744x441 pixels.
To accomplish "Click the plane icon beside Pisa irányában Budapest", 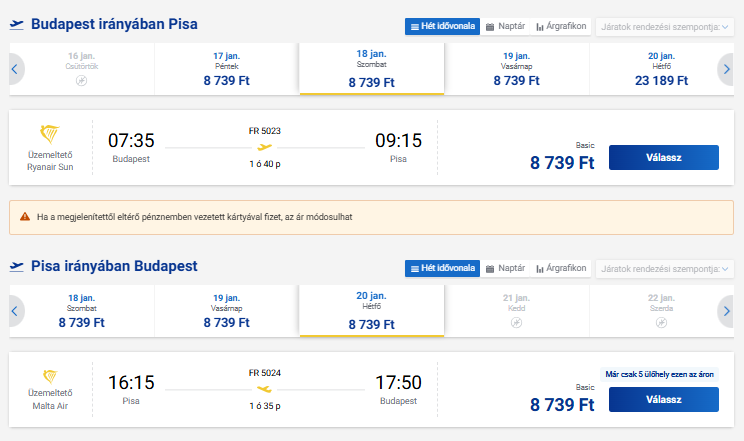I will [x=17, y=267].
